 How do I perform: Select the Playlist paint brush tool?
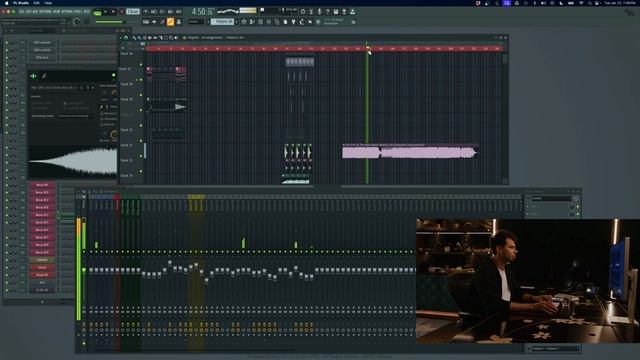[140, 38]
